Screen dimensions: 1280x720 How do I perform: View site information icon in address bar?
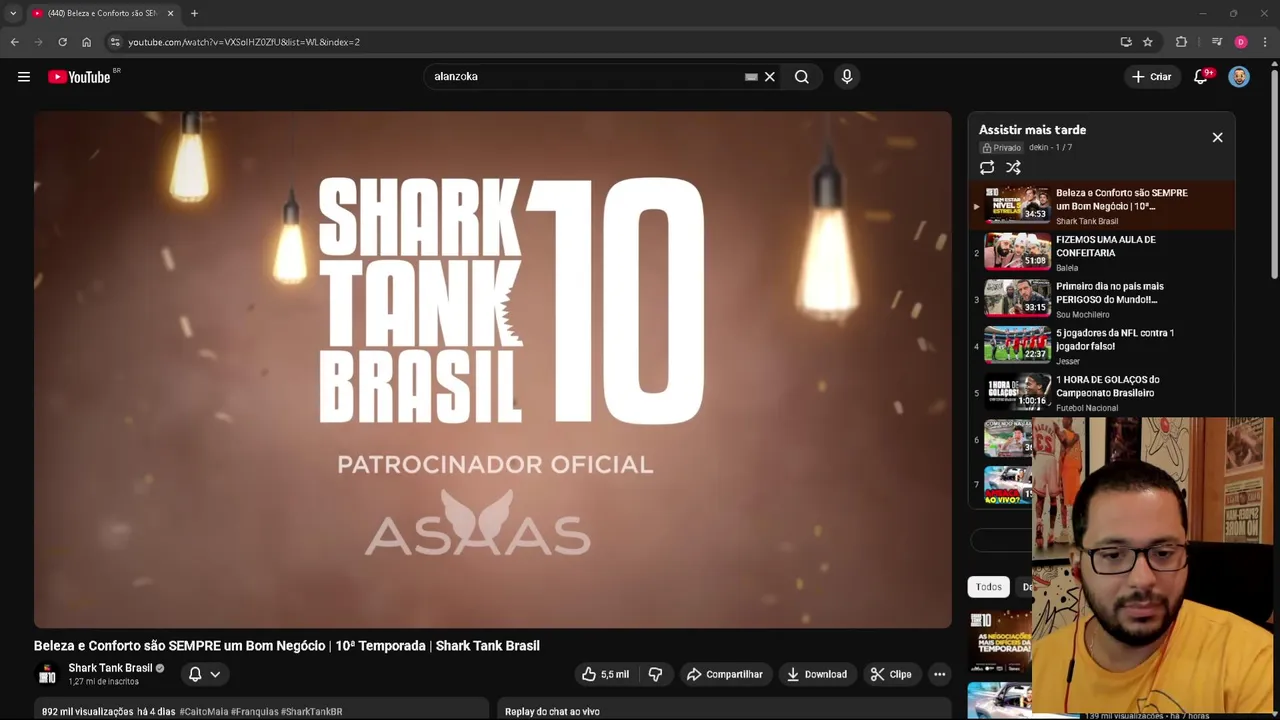click(x=115, y=42)
